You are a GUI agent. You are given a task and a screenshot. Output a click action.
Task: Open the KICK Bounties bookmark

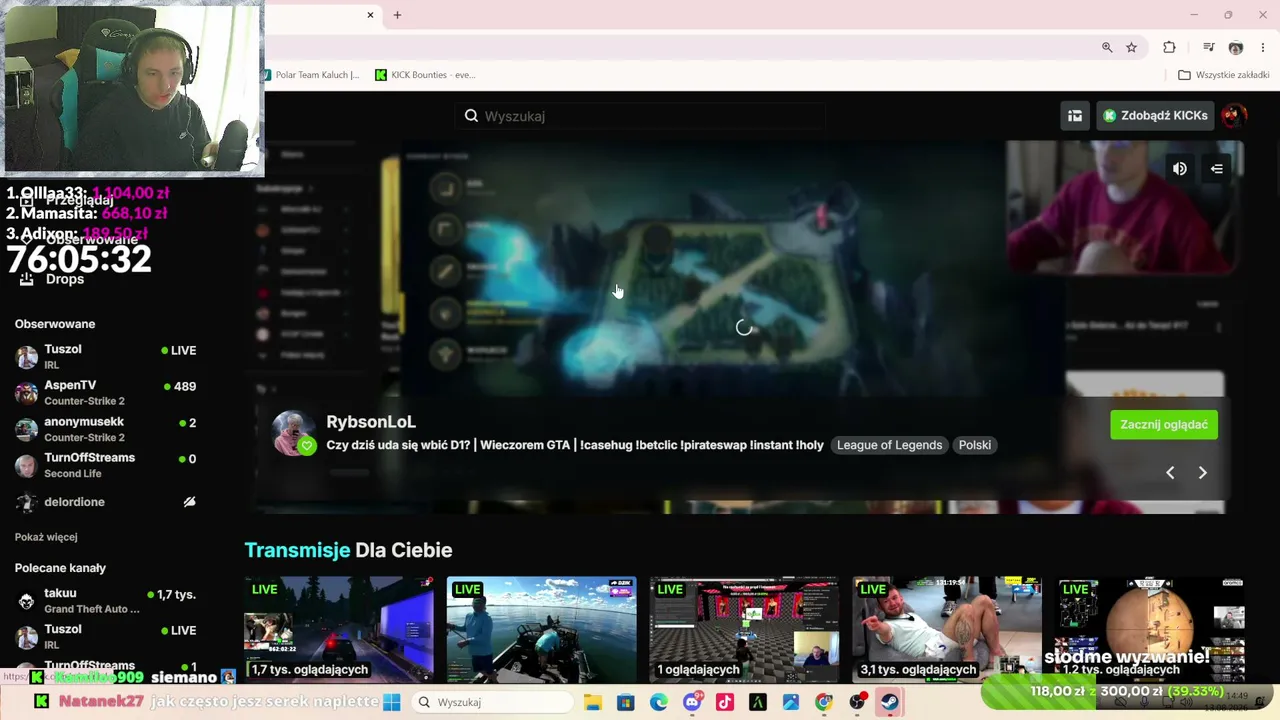coord(425,75)
